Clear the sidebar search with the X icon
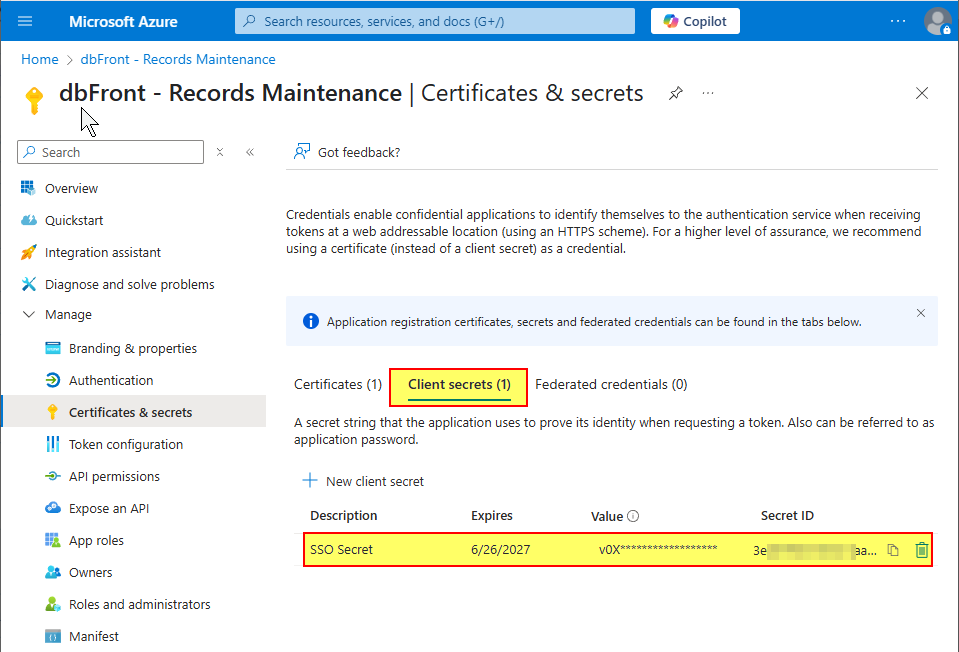The width and height of the screenshot is (959, 652). click(x=220, y=152)
